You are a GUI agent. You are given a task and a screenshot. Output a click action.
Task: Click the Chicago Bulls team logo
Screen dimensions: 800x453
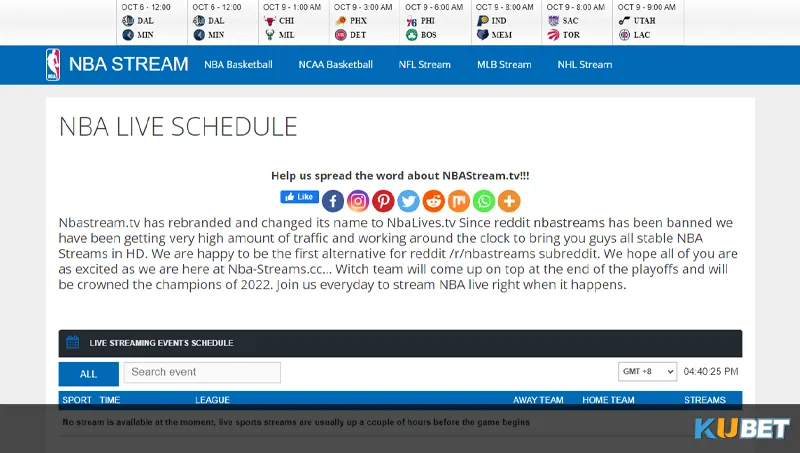pyautogui.click(x=270, y=21)
